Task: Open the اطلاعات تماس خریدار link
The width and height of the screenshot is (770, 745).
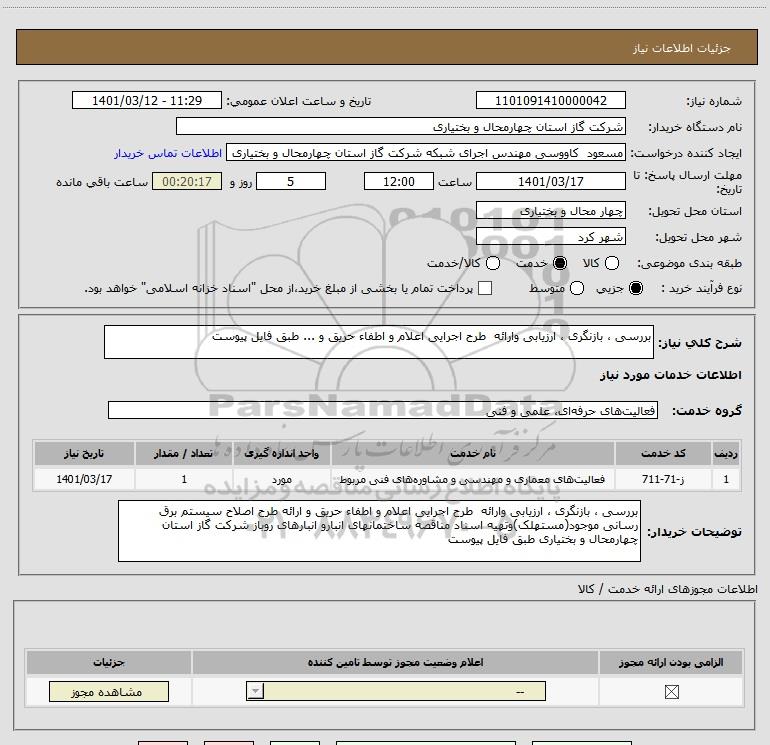Action: (168, 153)
